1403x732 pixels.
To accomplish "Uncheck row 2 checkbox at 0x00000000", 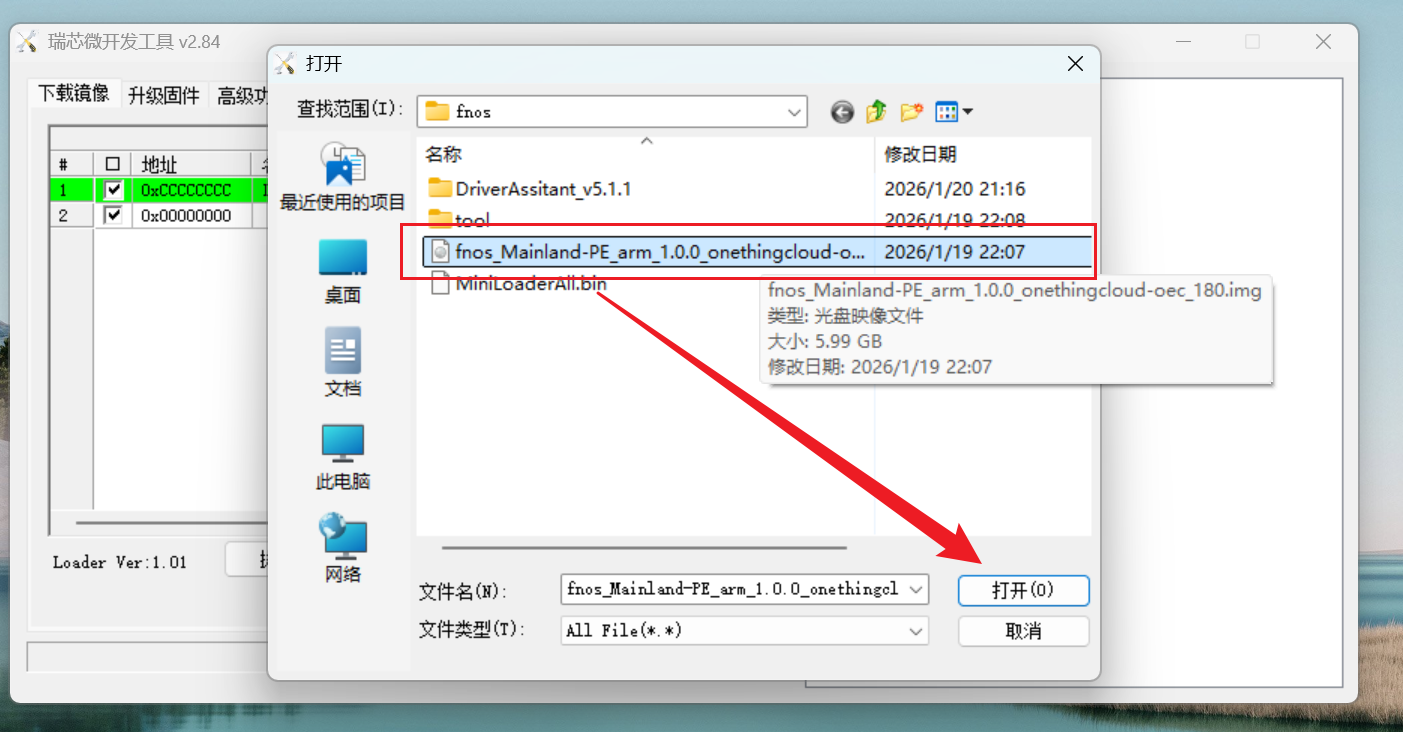I will [114, 215].
